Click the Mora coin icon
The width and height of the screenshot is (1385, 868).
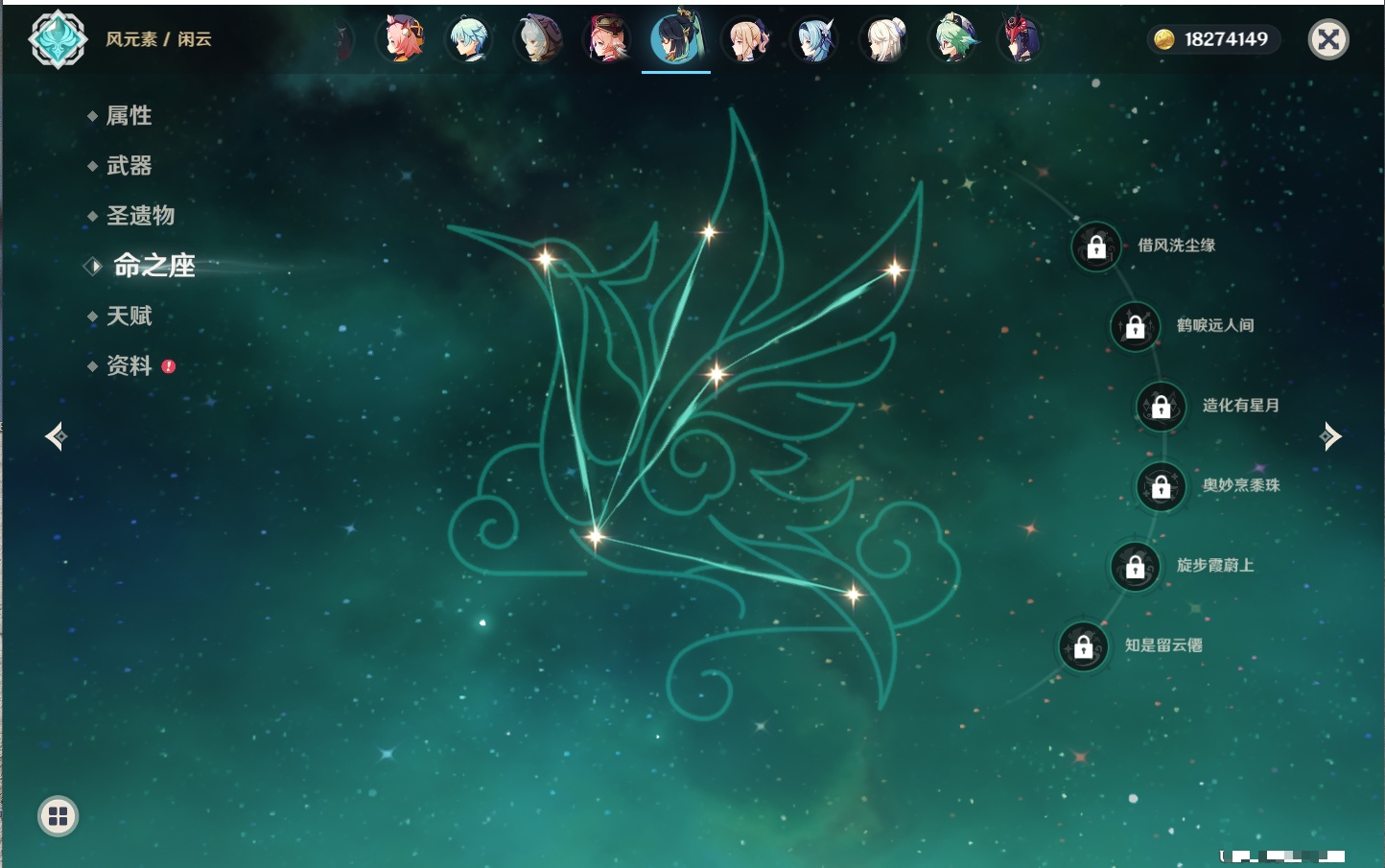point(1164,39)
